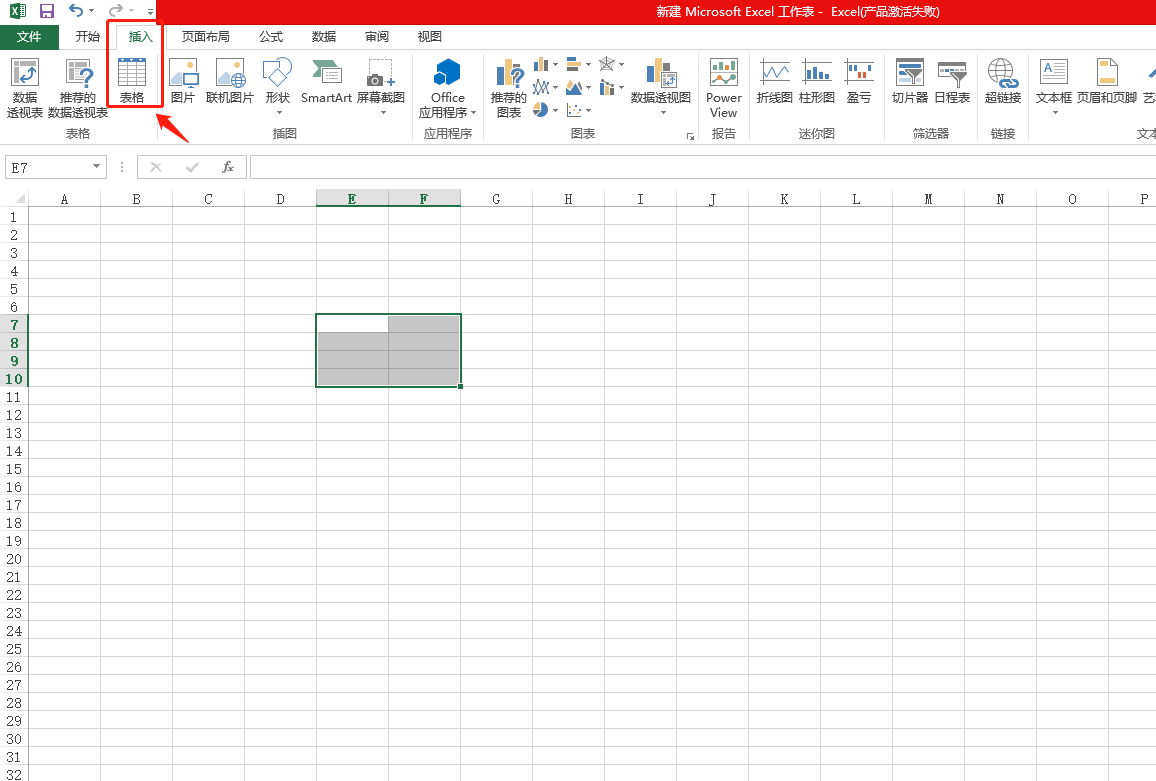The image size is (1156, 781).
Task: Insert a 切片器 slicer
Action: (x=909, y=80)
